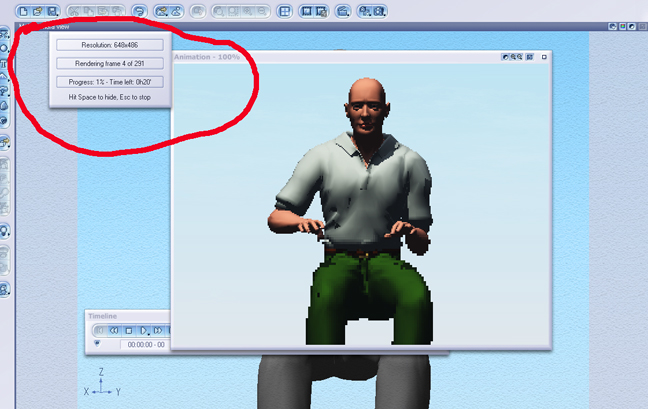Click the small square button at Animation window's right
Viewport: 648px width, 409px height.
[x=544, y=57]
